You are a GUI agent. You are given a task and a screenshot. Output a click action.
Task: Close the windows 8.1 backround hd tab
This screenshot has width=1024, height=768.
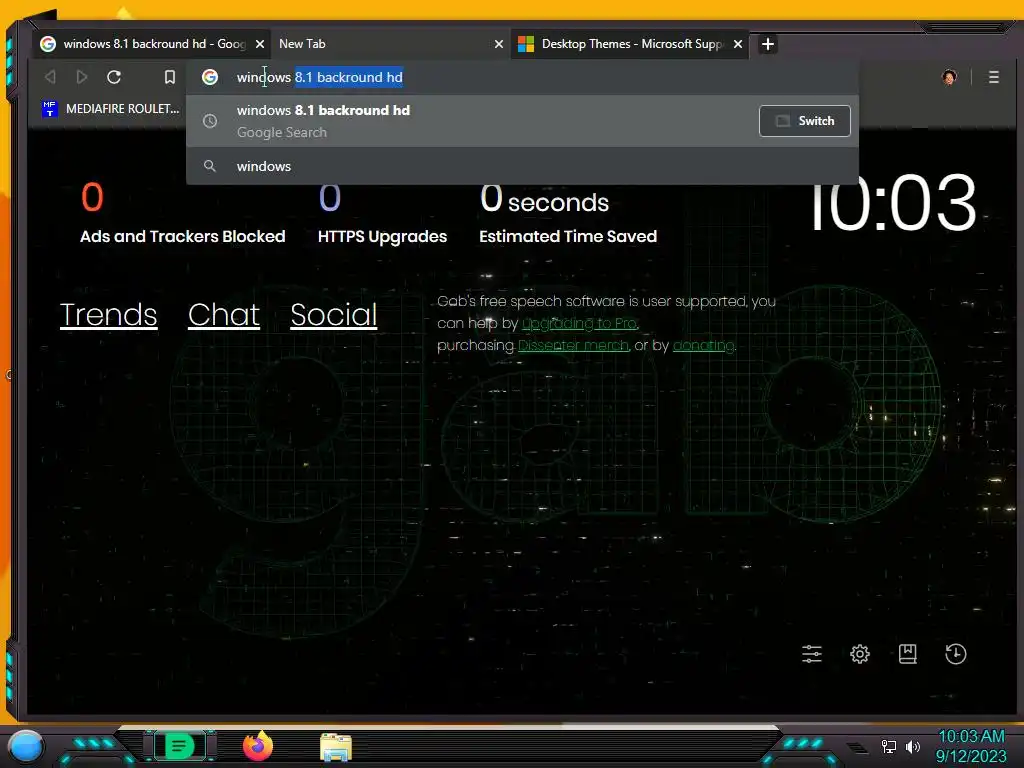[x=260, y=44]
